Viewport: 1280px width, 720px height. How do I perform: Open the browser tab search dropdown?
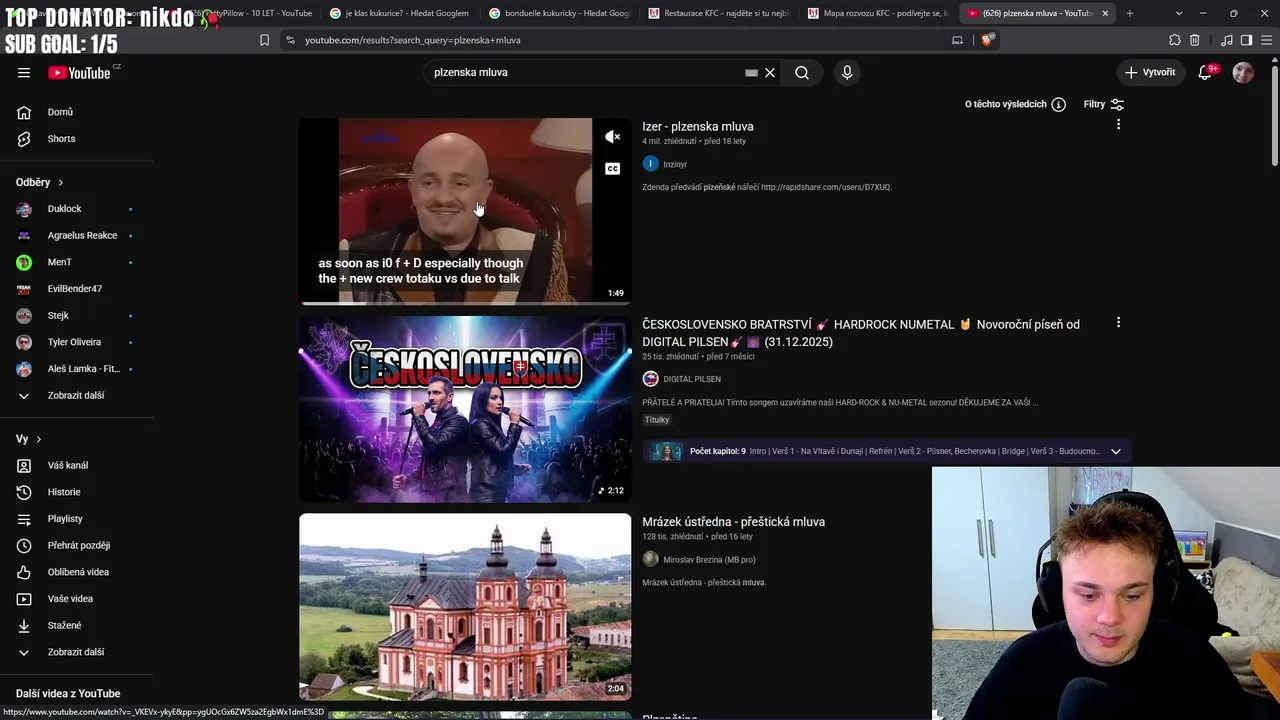pyautogui.click(x=1179, y=13)
